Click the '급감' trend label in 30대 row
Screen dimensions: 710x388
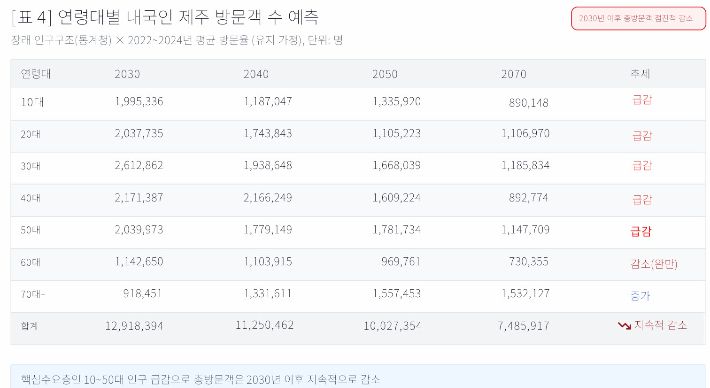tap(642, 165)
